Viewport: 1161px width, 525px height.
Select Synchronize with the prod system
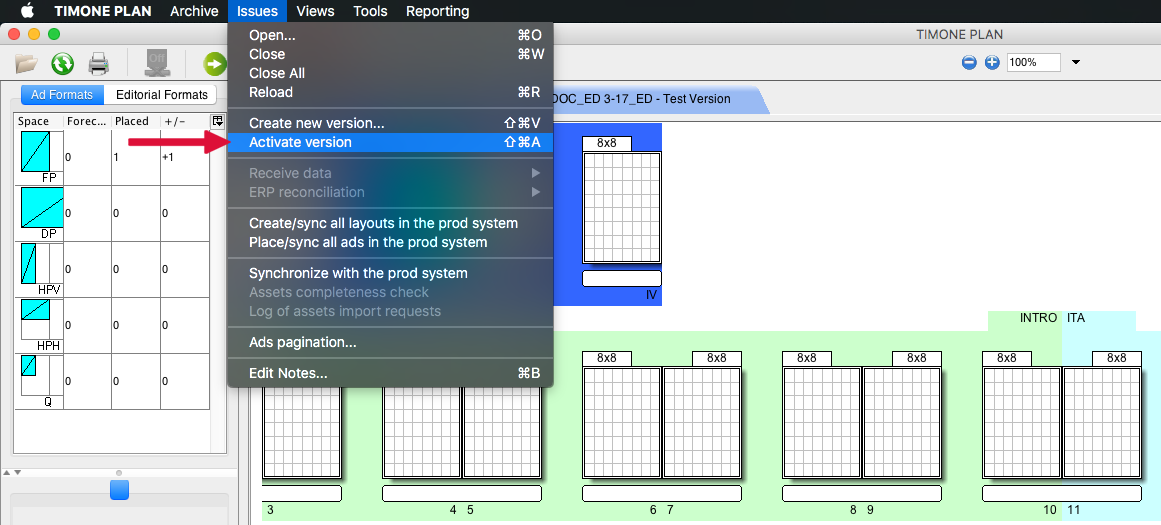click(390, 273)
